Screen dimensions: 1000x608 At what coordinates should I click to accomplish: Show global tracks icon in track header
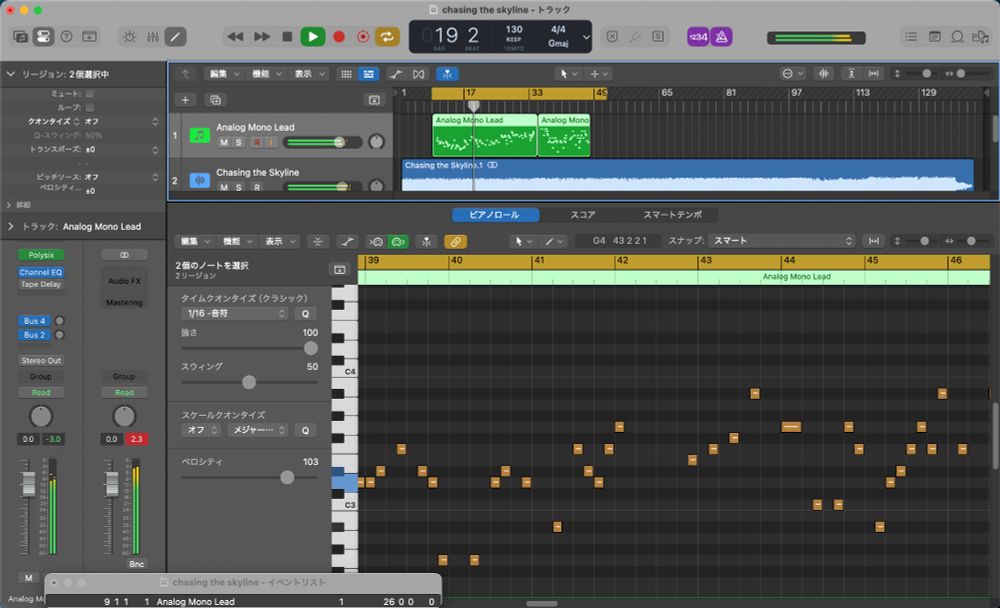[x=374, y=100]
